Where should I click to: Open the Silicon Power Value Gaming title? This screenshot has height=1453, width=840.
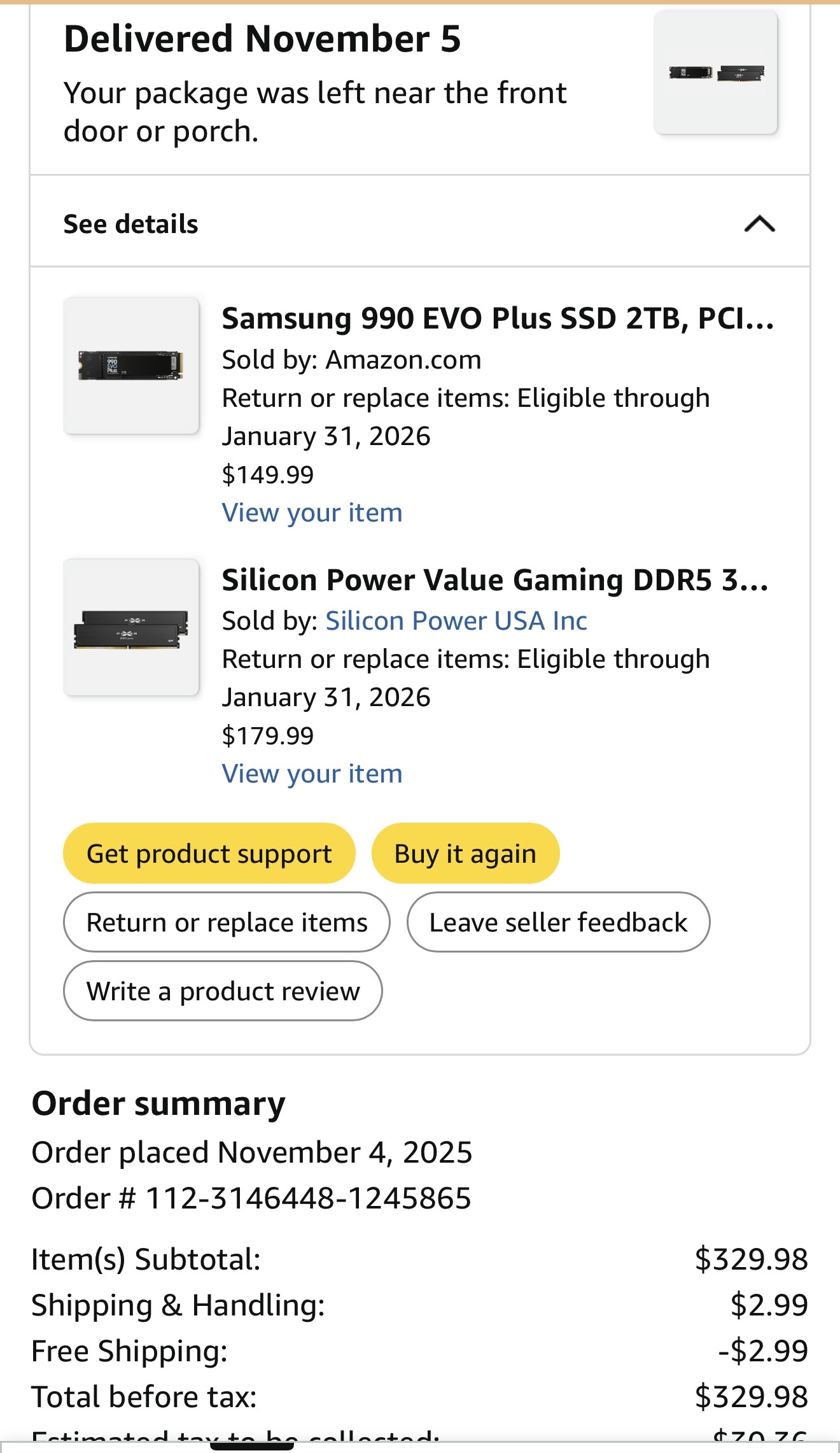click(x=495, y=580)
